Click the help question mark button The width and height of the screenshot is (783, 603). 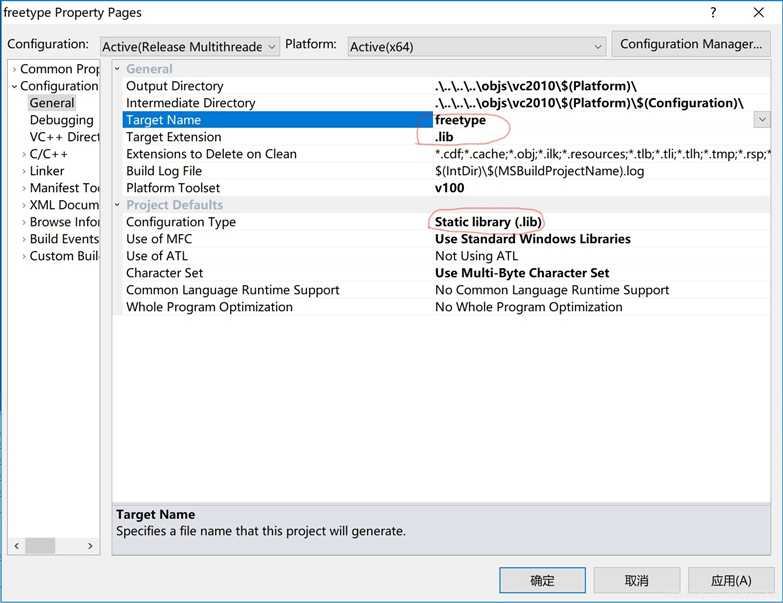[x=713, y=12]
